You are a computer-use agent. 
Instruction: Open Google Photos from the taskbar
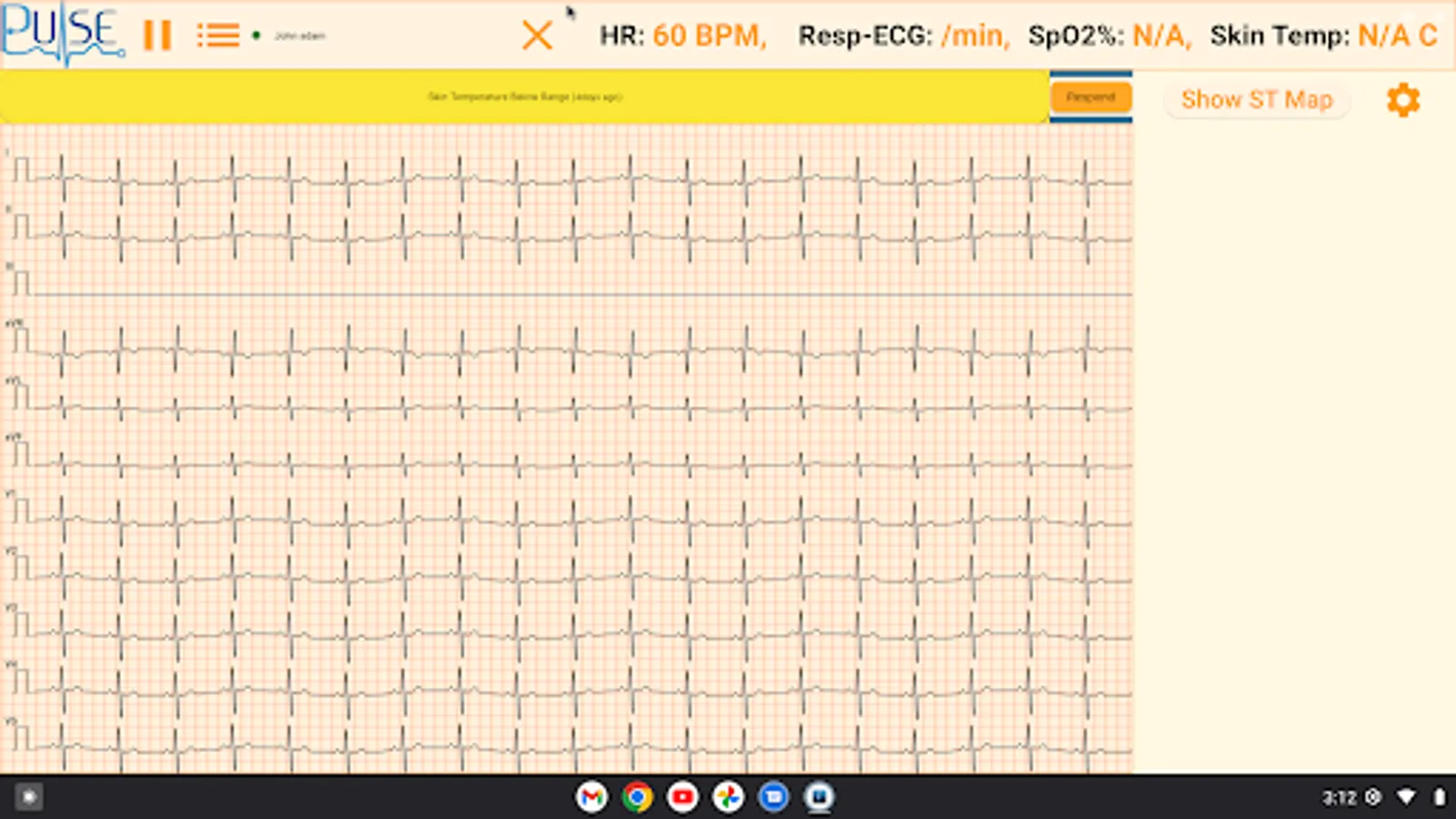728,796
